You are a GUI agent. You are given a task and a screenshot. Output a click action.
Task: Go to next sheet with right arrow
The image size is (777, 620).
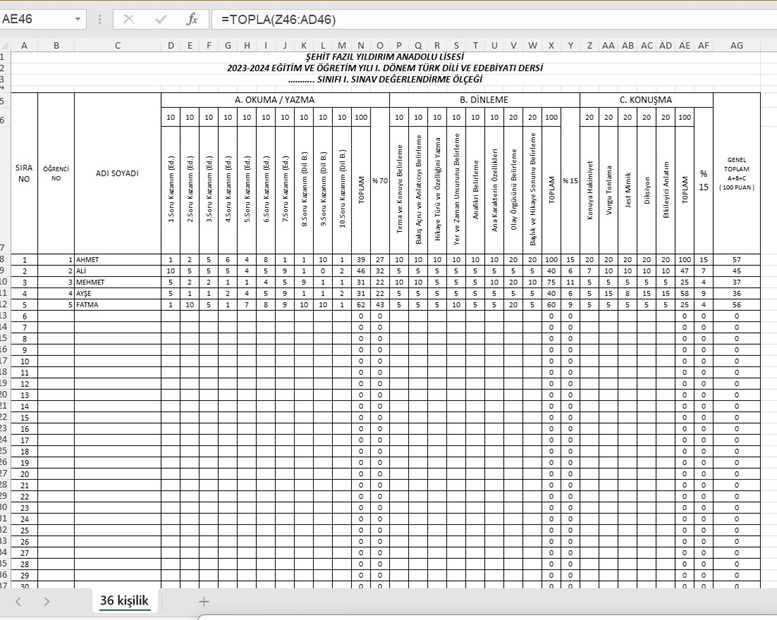pyautogui.click(x=47, y=602)
